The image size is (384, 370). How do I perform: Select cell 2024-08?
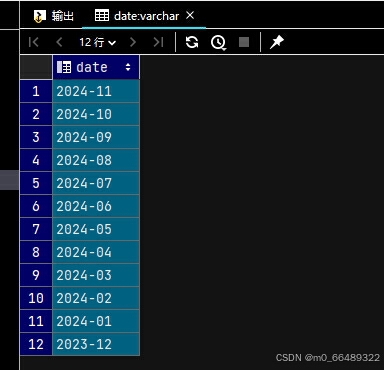point(96,160)
